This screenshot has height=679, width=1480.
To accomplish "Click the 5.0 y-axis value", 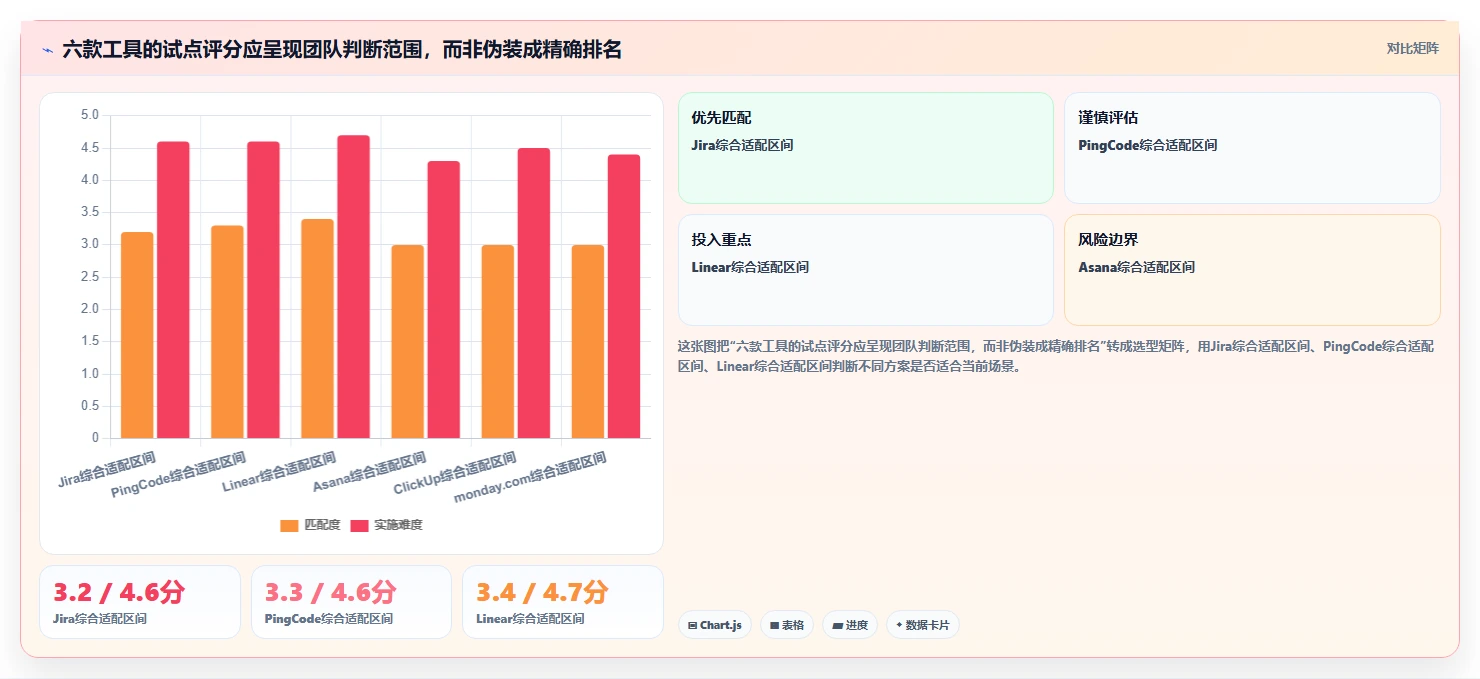I will tap(90, 115).
